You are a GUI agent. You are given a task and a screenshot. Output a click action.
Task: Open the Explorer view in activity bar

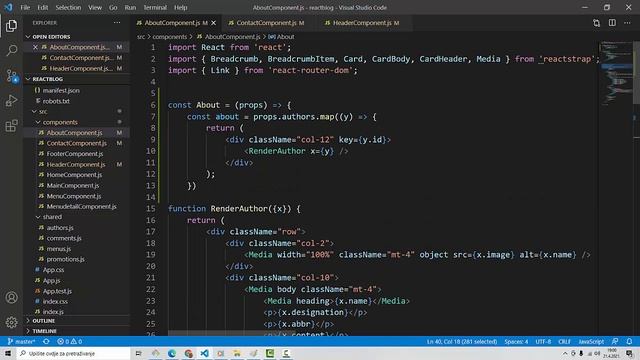coord(11,26)
